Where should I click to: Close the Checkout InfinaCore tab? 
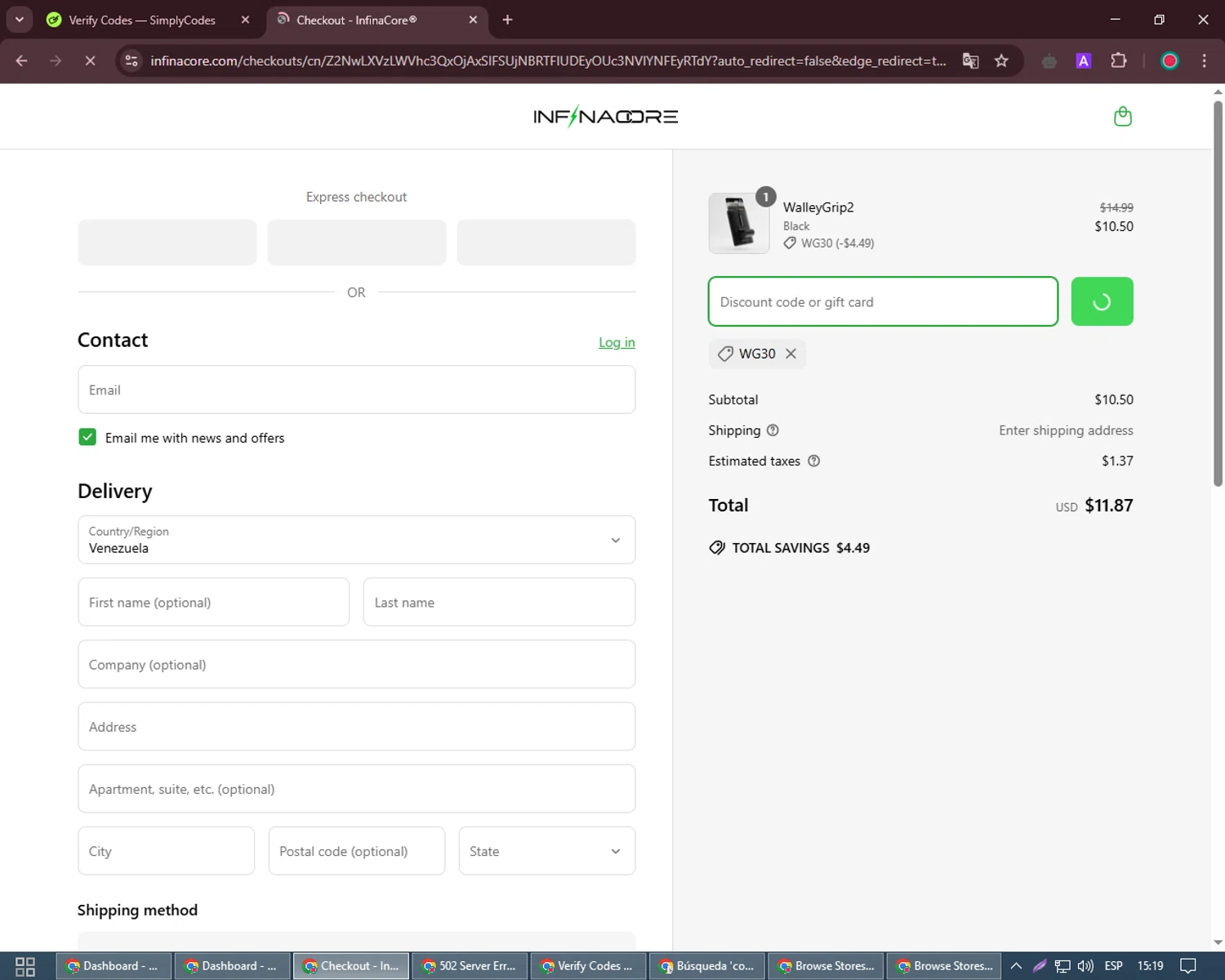click(473, 20)
